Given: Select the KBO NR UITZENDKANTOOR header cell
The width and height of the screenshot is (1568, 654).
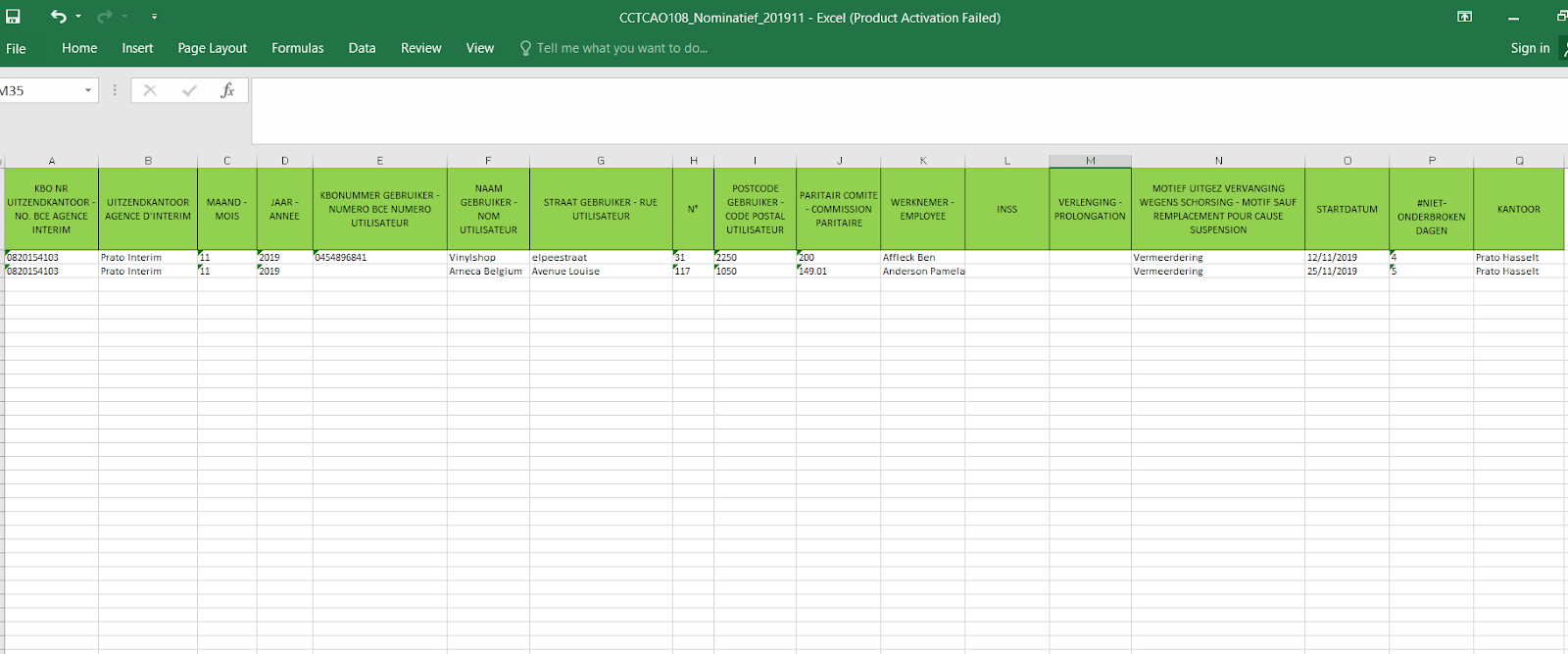Looking at the screenshot, I should pyautogui.click(x=51, y=209).
